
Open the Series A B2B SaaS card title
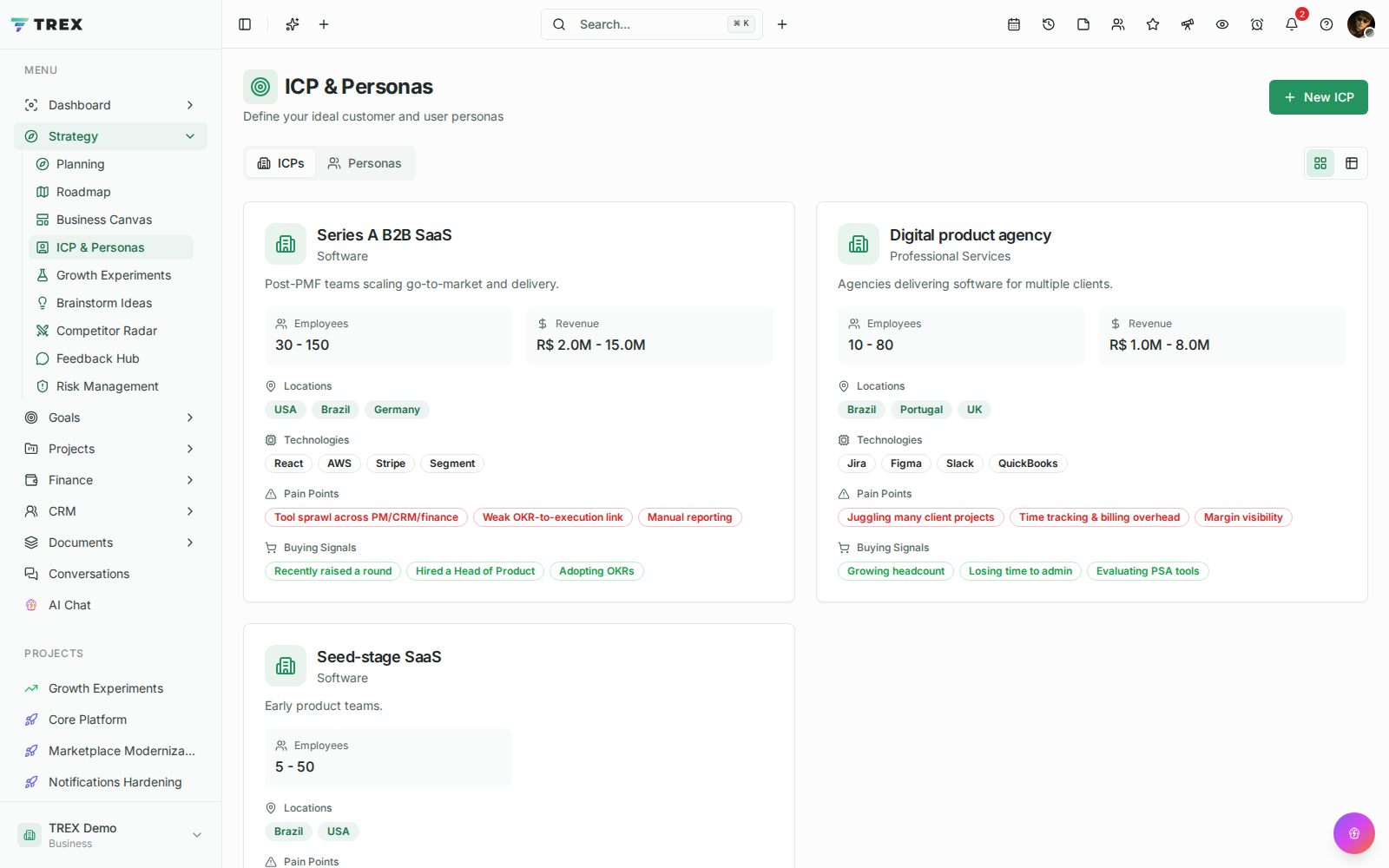(x=384, y=235)
